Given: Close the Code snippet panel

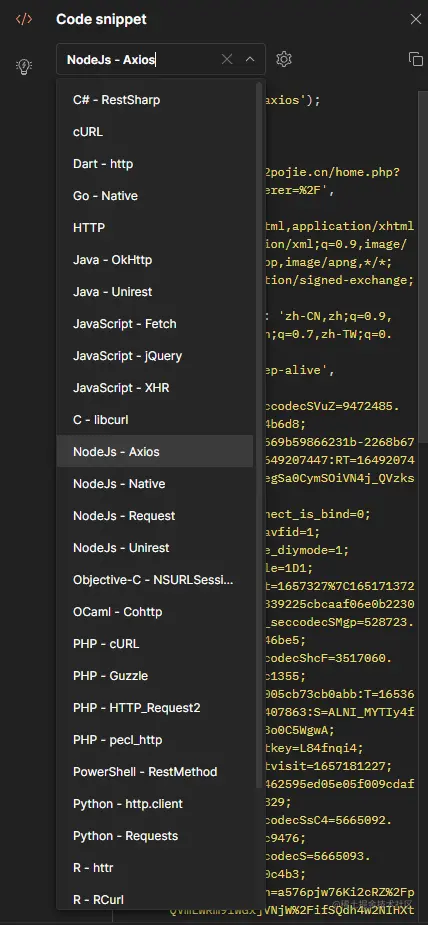Looking at the screenshot, I should pyautogui.click(x=416, y=19).
